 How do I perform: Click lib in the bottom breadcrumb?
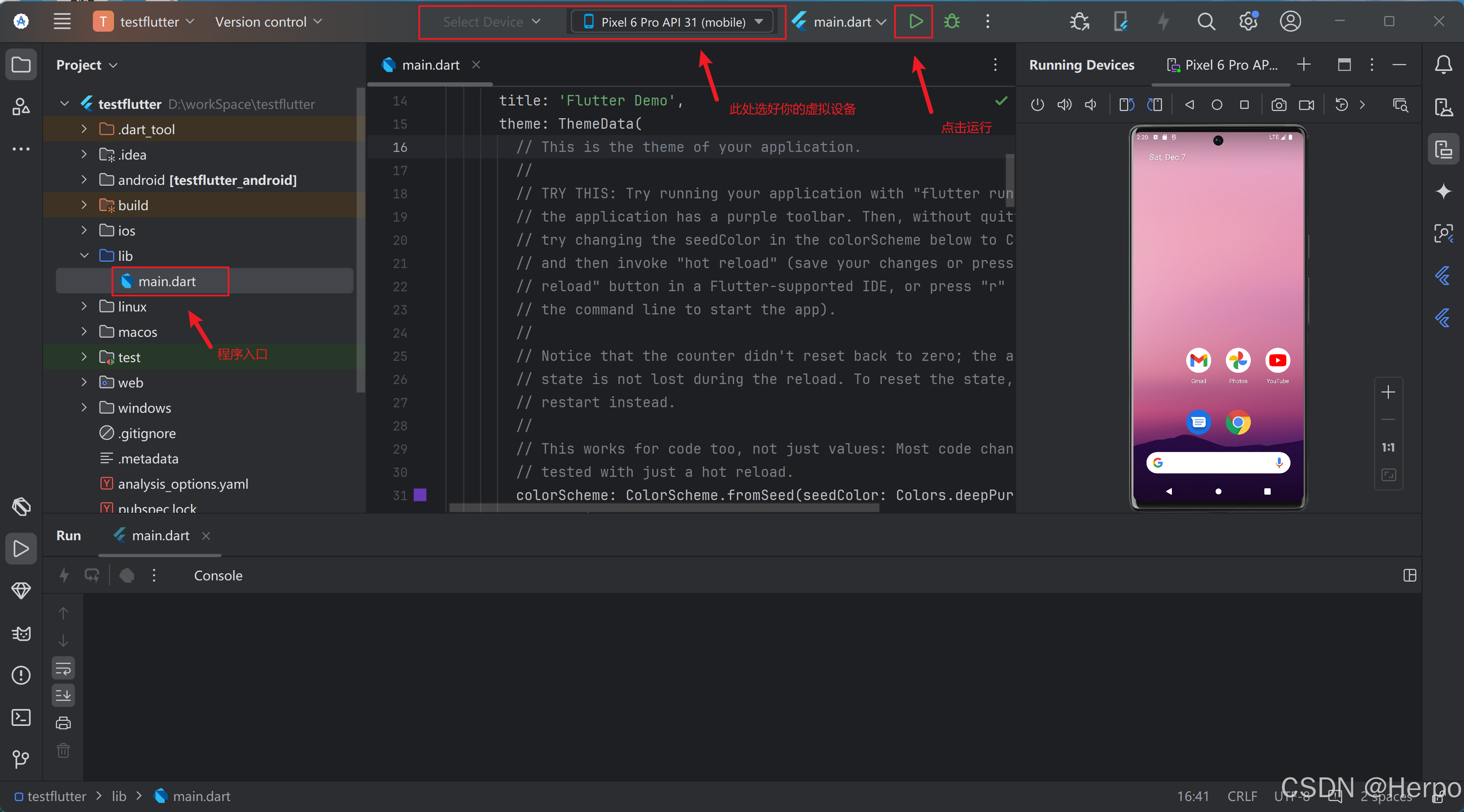pos(119,796)
